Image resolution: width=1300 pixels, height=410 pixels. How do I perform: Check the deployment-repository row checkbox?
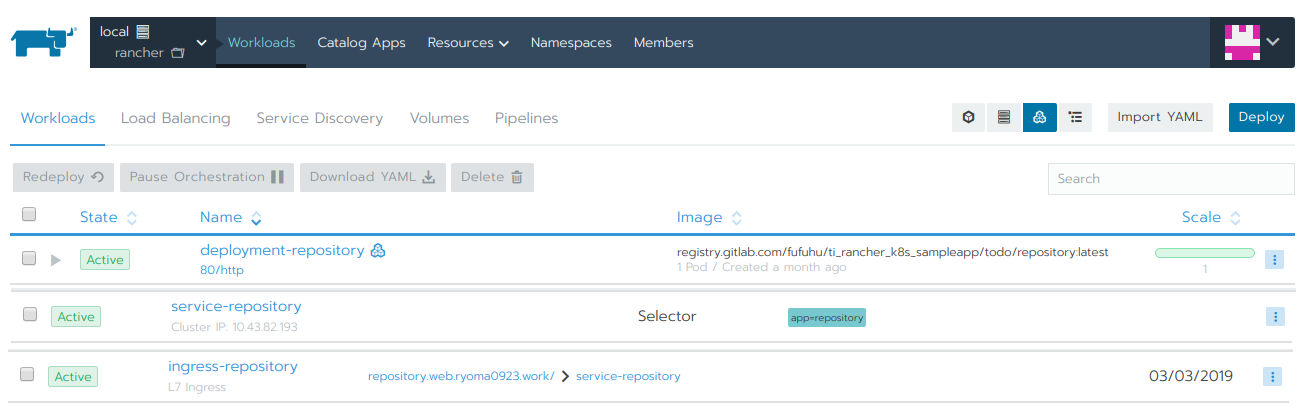click(x=29, y=257)
